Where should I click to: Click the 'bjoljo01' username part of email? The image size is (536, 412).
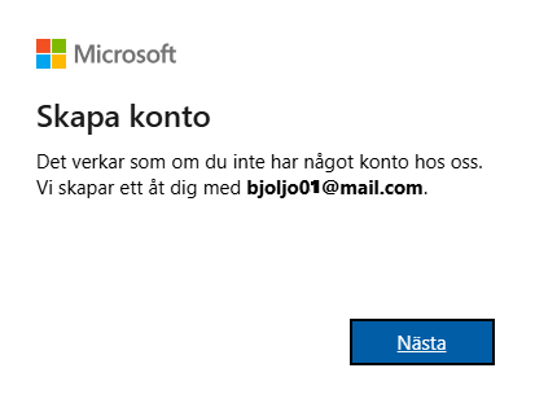[284, 188]
